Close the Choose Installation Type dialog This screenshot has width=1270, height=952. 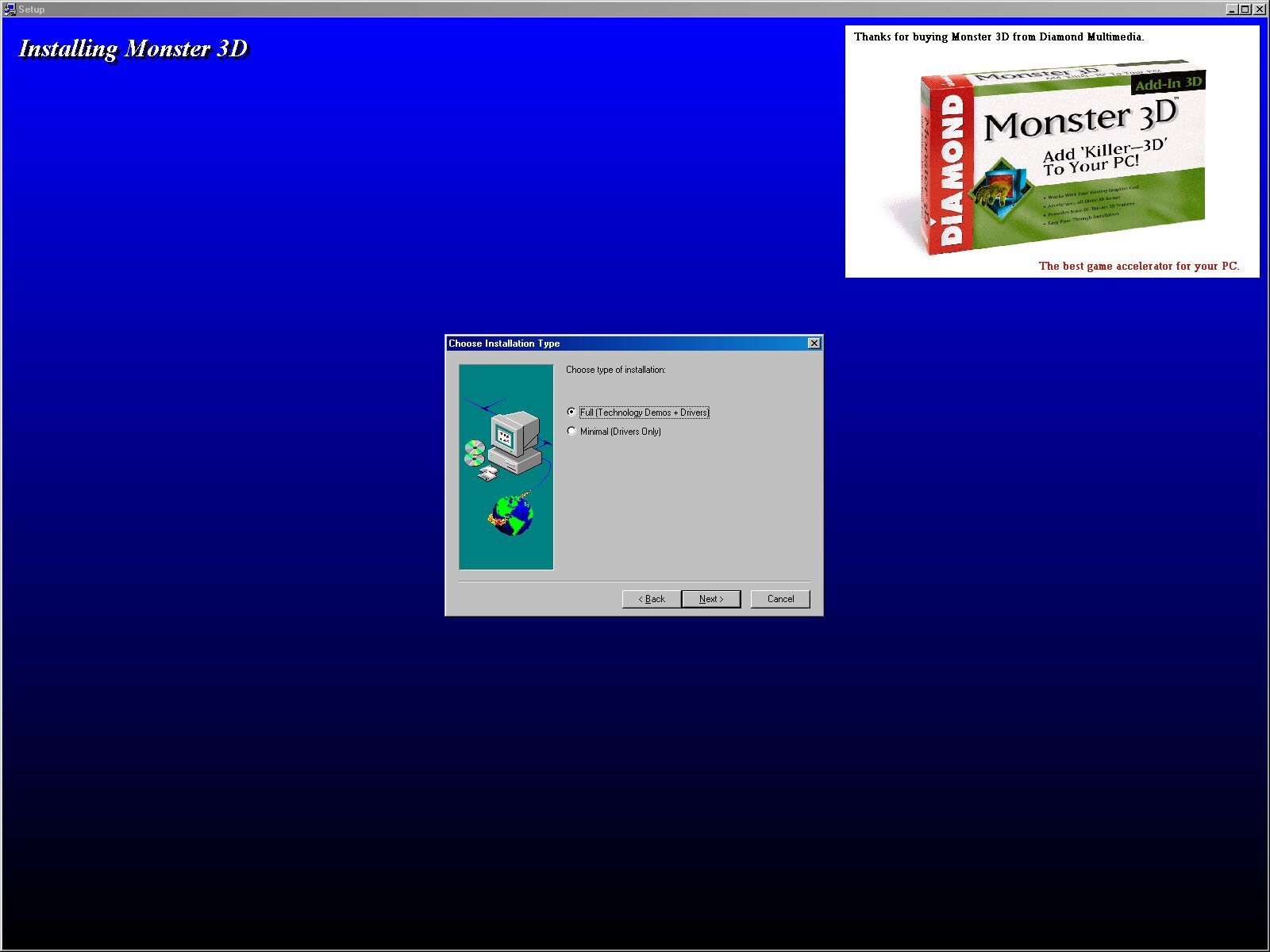click(814, 344)
